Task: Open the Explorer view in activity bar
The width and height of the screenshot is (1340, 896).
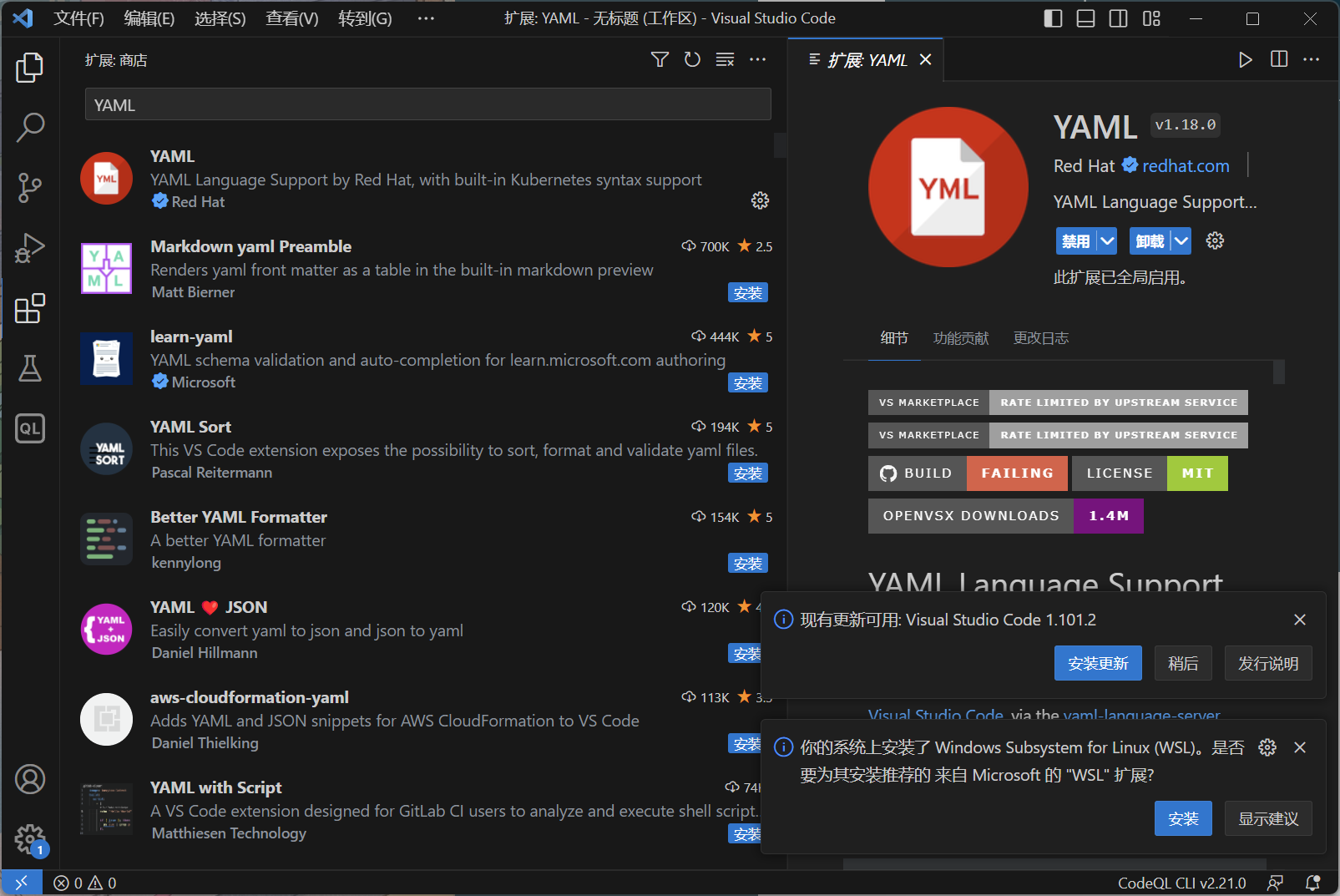Action: (x=30, y=68)
